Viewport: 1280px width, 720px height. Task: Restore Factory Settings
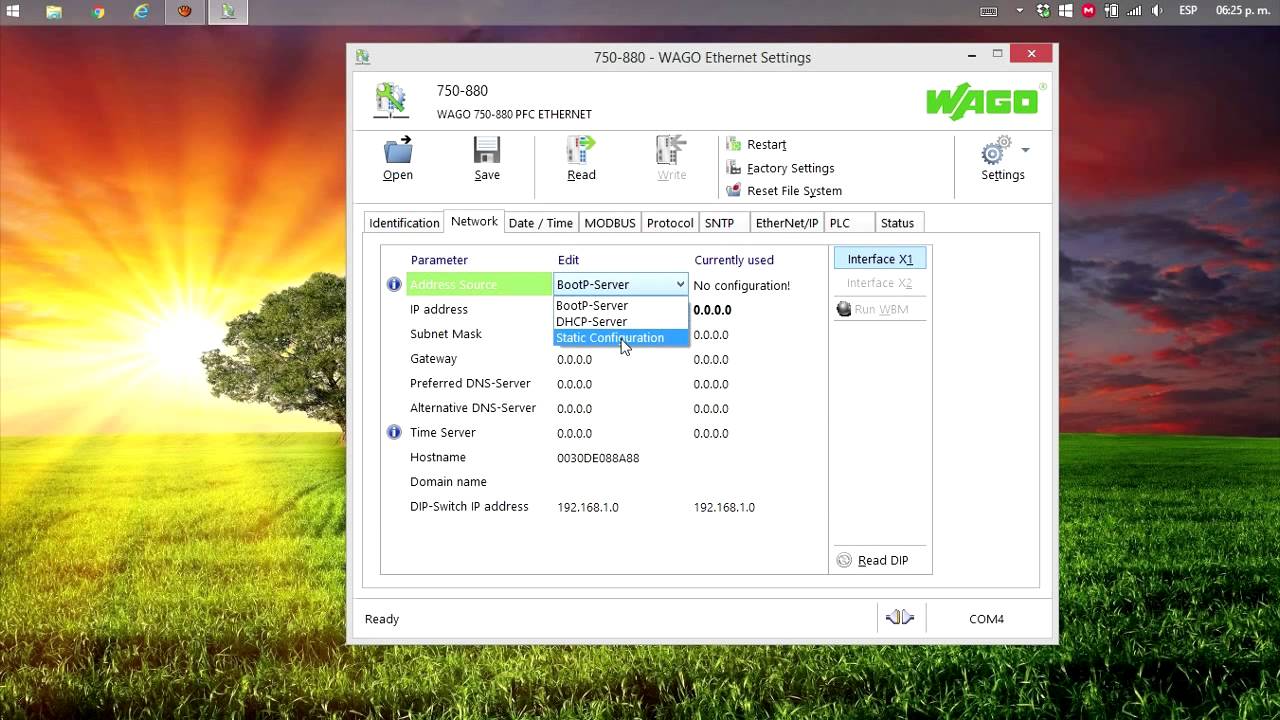click(x=780, y=168)
